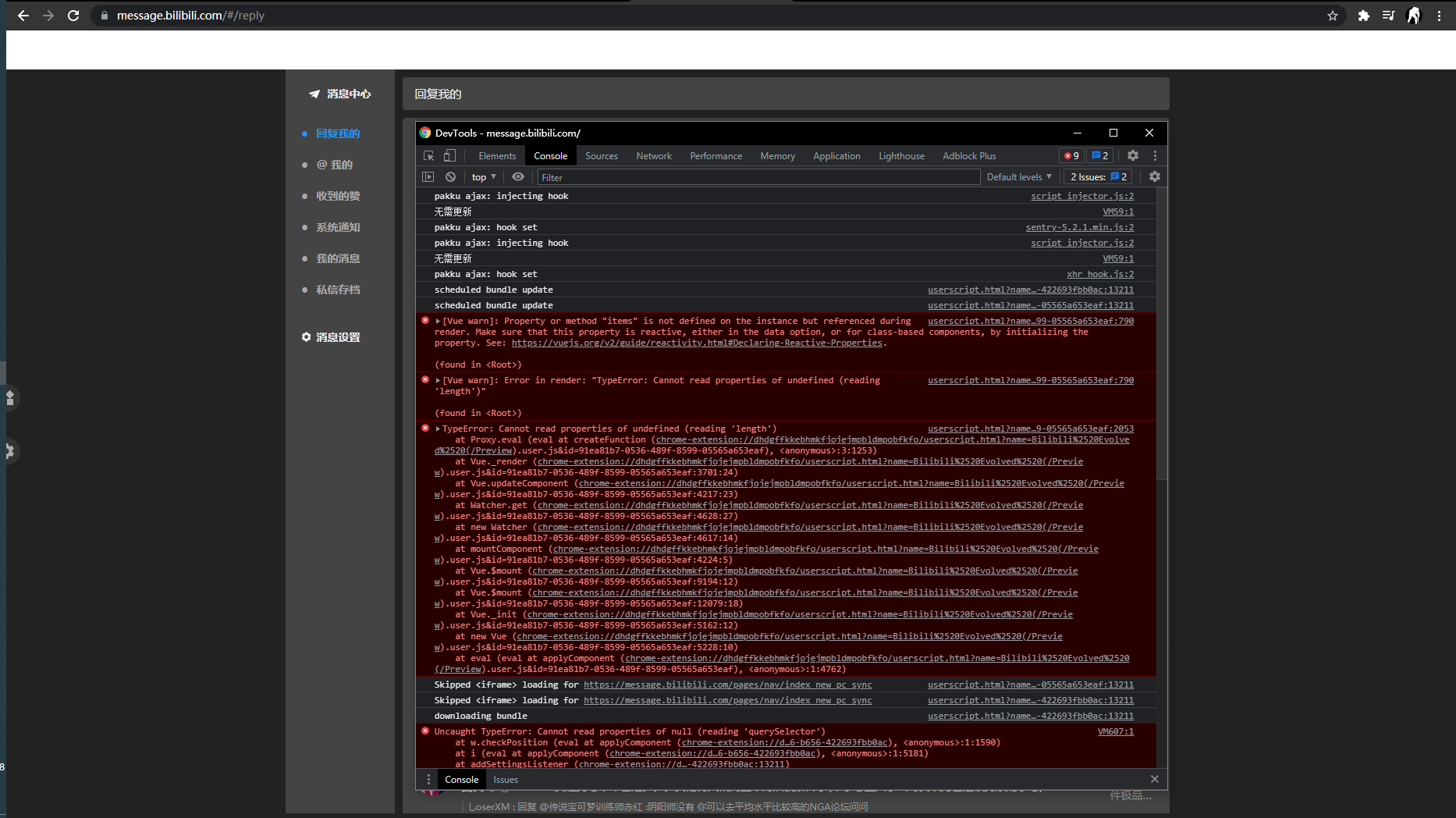This screenshot has height=818, width=1456.
Task: Open the Default levels dropdown
Action: (1019, 177)
